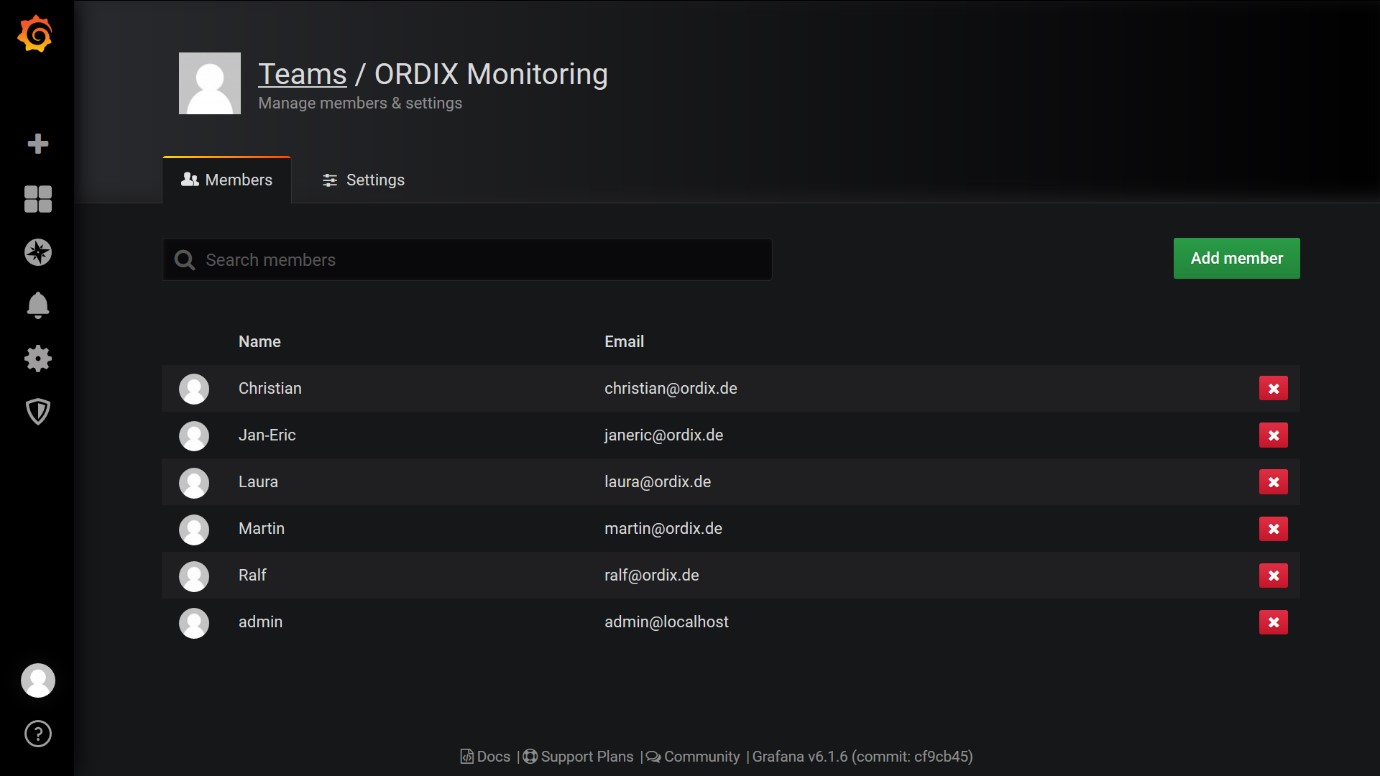Image resolution: width=1380 pixels, height=776 pixels.
Task: Open the Docs footer link
Action: pyautogui.click(x=486, y=757)
